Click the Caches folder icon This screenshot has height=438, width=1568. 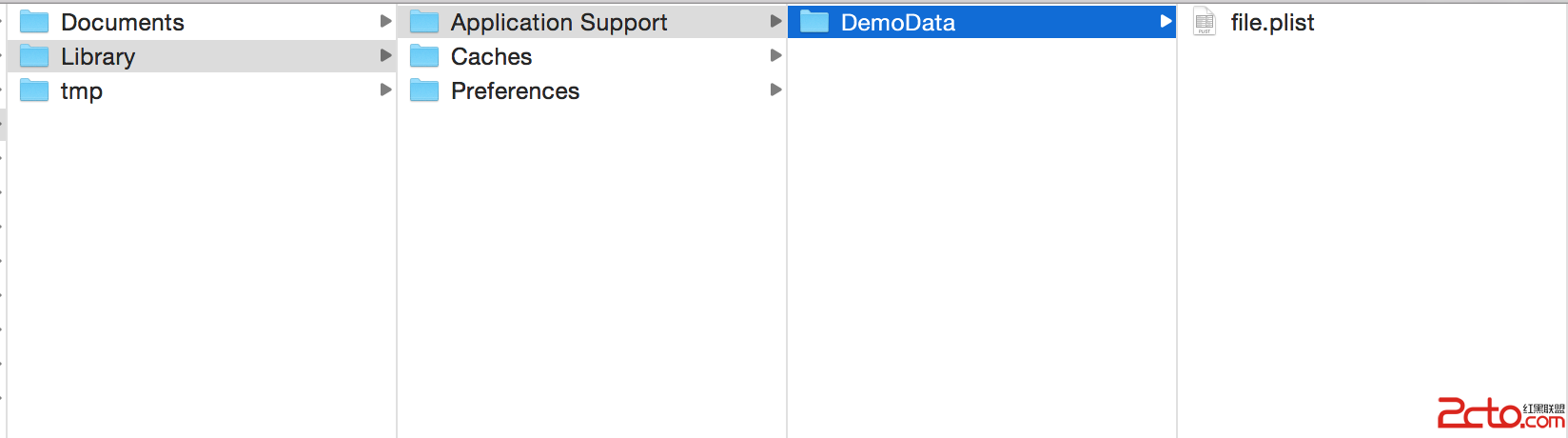[x=424, y=56]
